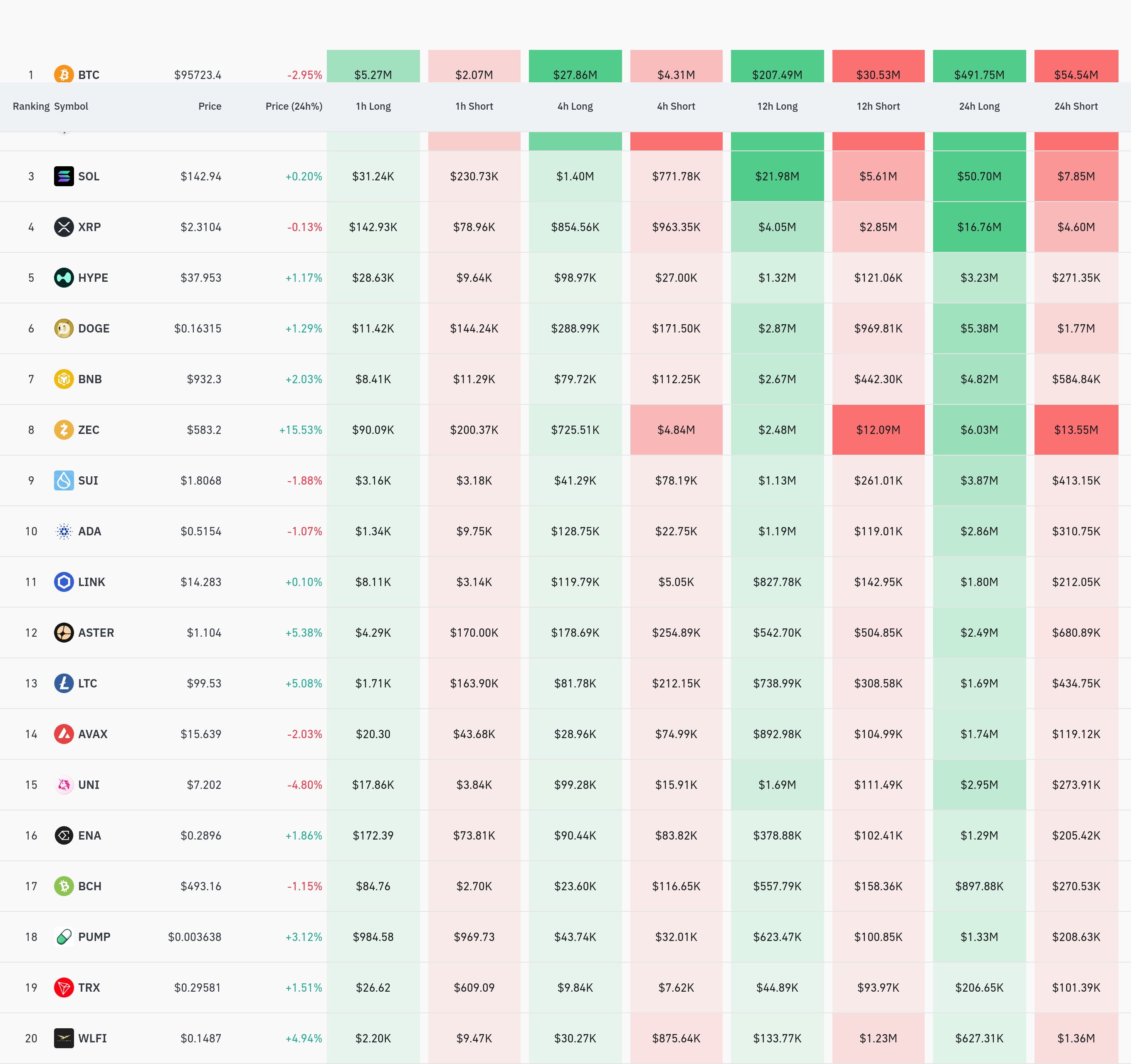Screen dimensions: 1131x1064
Task: Click SOL 24h Long $50.70M green cell
Action: coord(979,176)
